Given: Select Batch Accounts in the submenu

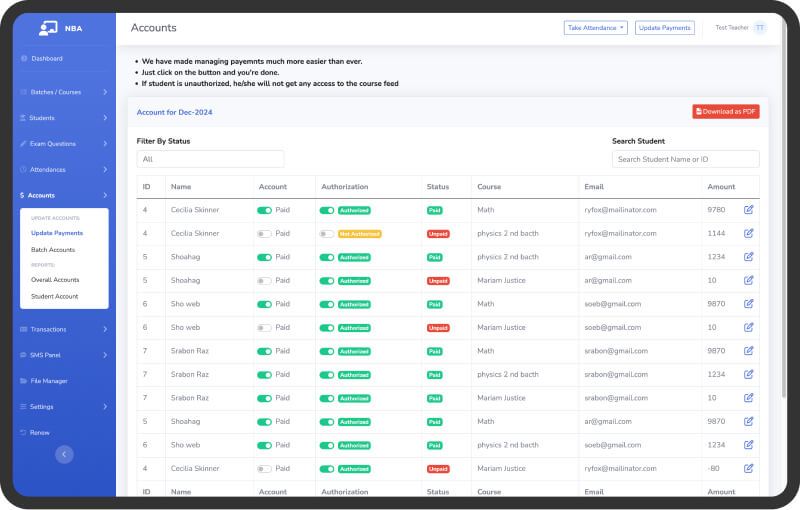Looking at the screenshot, I should coord(53,250).
